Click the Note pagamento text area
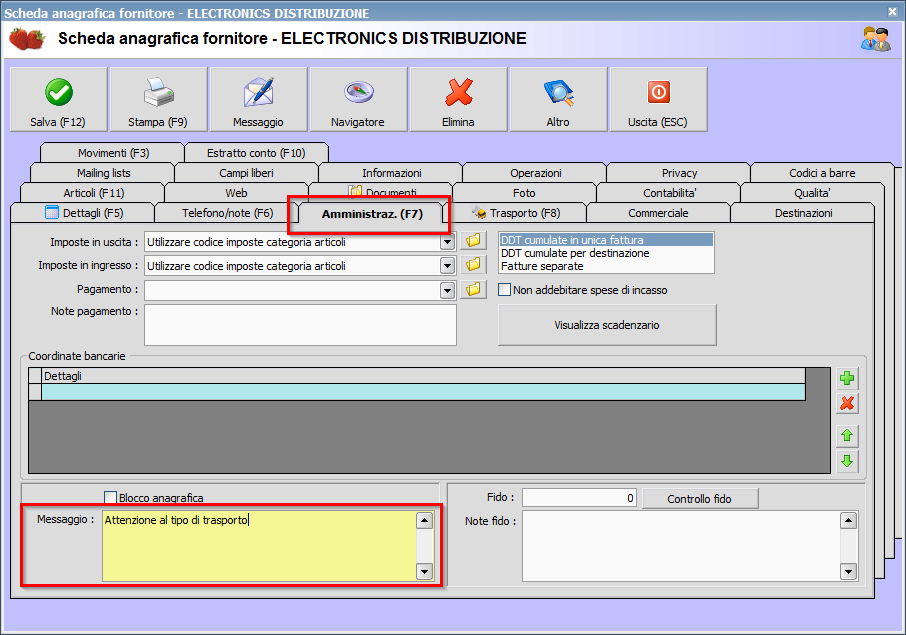This screenshot has width=906, height=635. tap(300, 325)
